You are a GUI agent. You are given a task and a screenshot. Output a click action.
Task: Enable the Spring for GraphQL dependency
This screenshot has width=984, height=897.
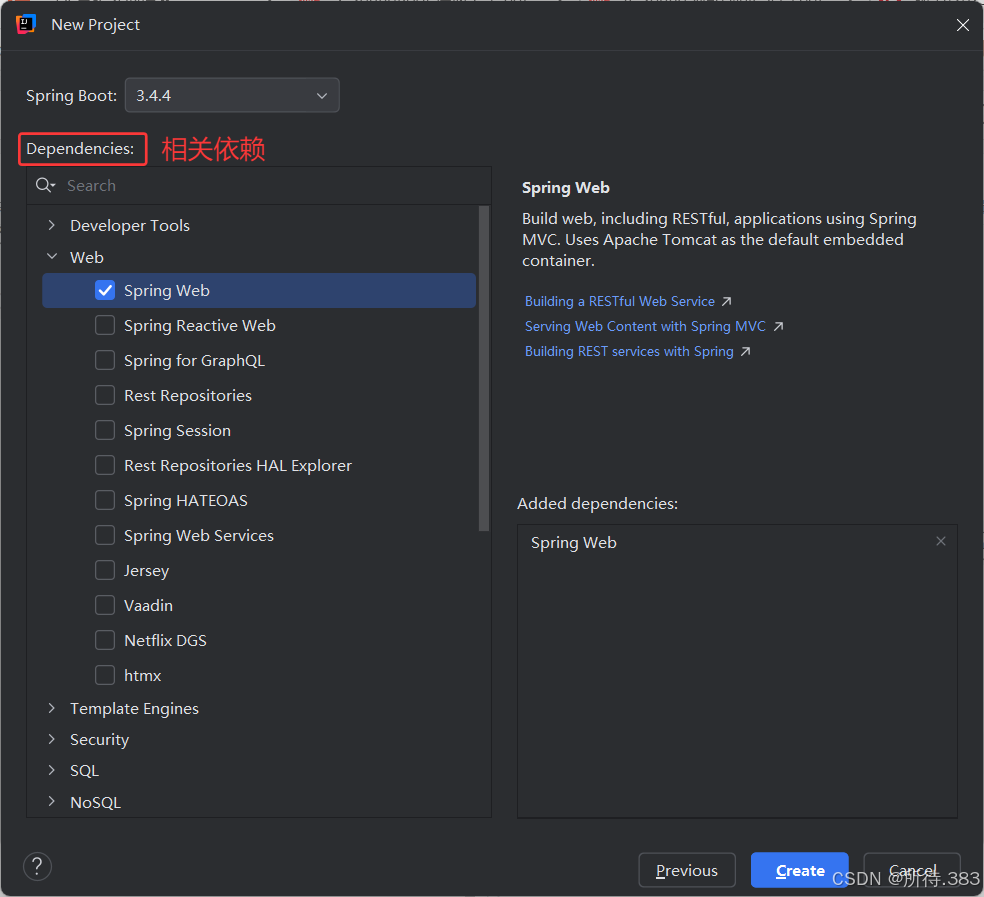tap(105, 360)
